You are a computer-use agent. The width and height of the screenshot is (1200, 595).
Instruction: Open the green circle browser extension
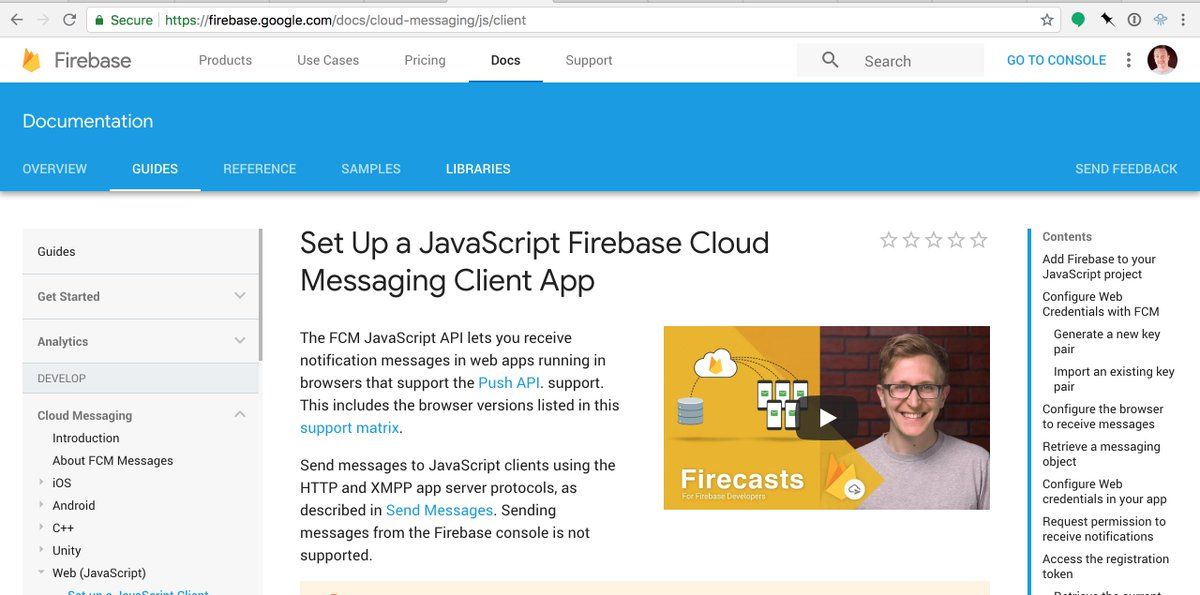1078,19
